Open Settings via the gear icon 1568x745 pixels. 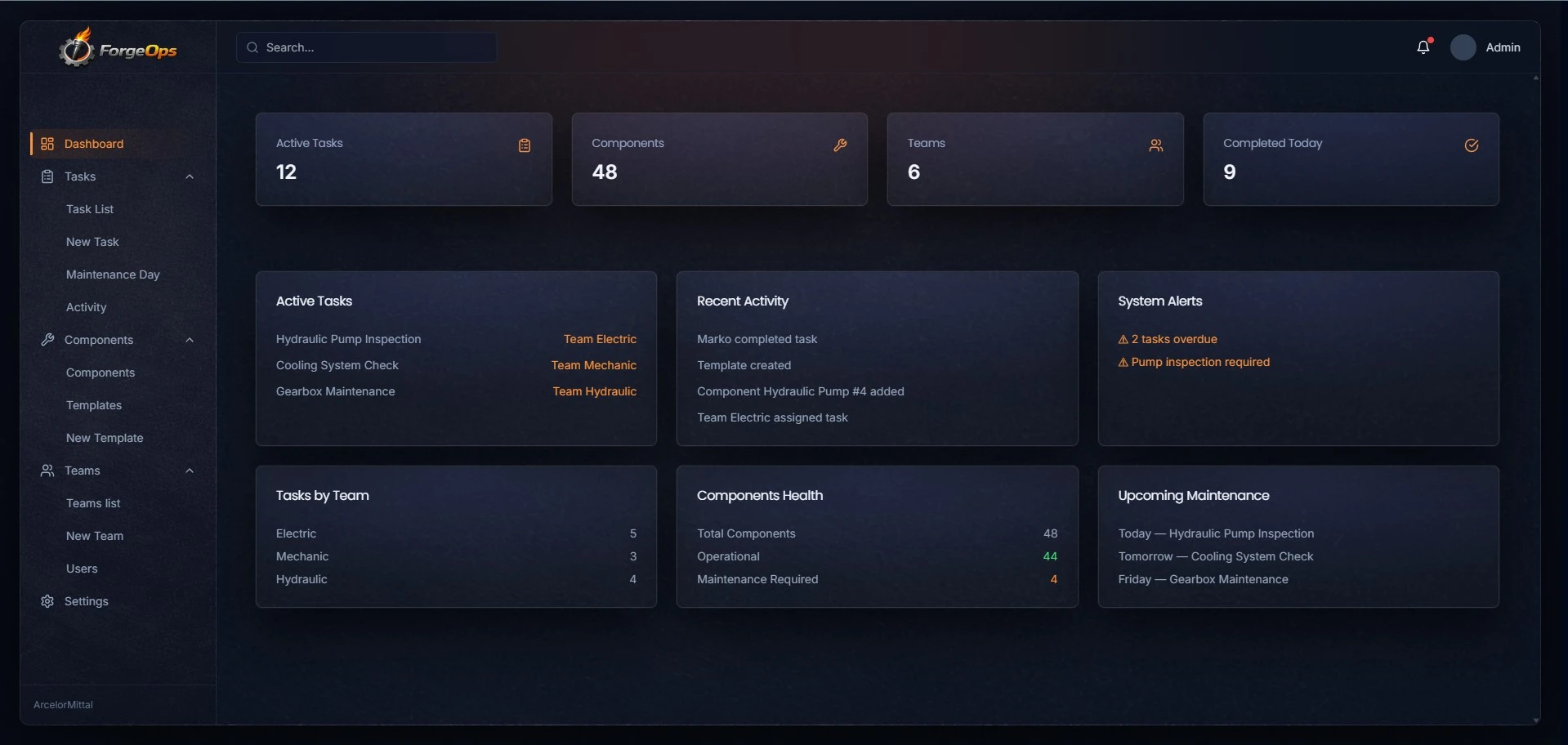tap(47, 601)
